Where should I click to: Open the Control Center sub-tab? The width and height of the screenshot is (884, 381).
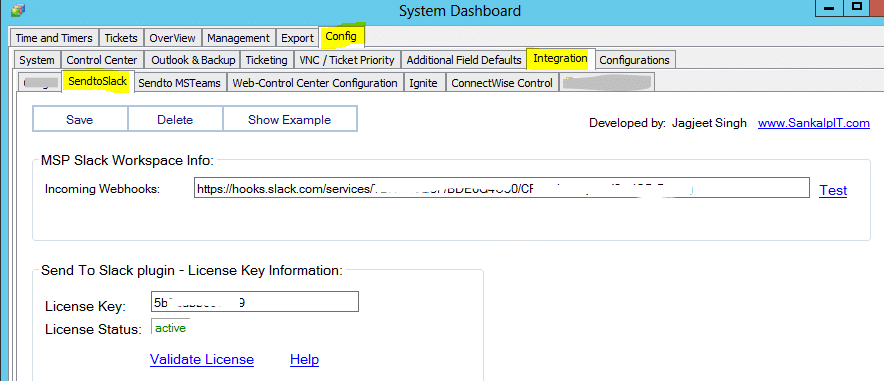[101, 60]
